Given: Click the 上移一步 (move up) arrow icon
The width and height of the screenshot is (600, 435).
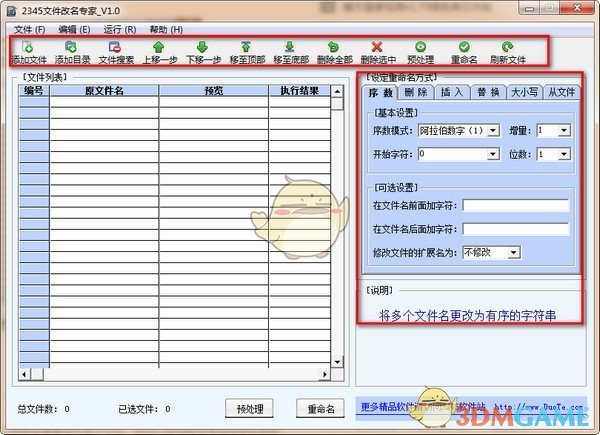Looking at the screenshot, I should (x=158, y=47).
